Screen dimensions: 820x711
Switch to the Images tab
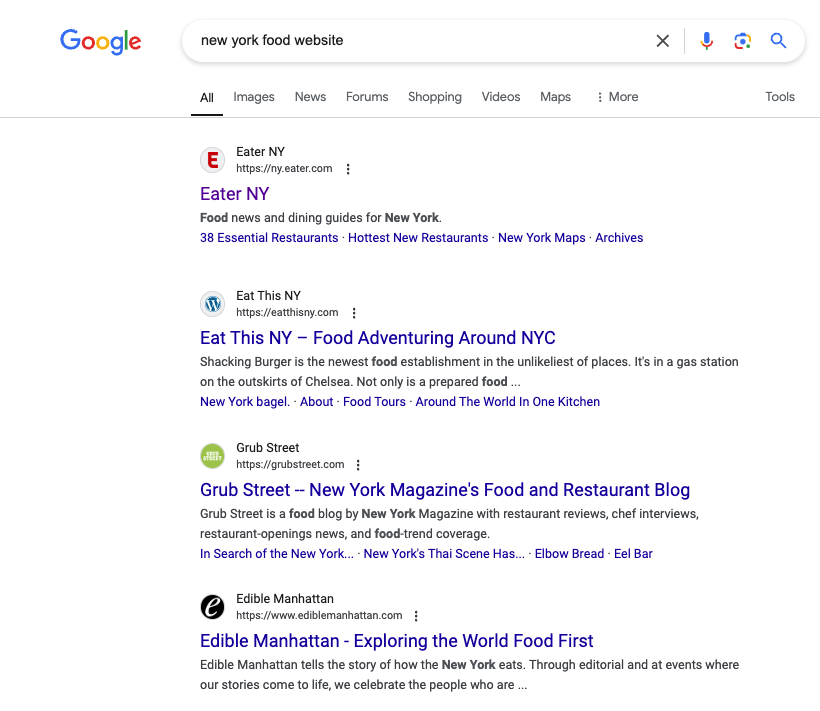click(254, 97)
